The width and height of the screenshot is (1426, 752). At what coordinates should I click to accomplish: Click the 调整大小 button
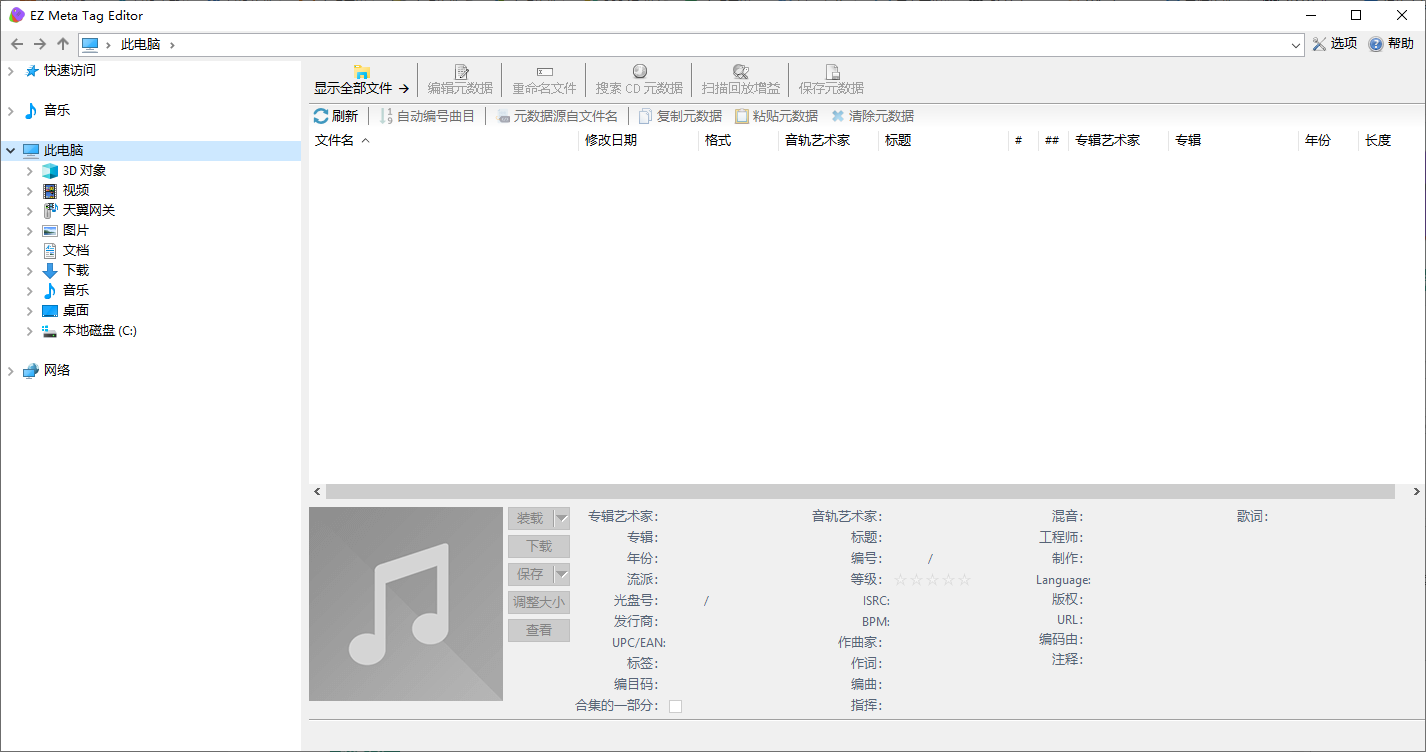pos(539,602)
